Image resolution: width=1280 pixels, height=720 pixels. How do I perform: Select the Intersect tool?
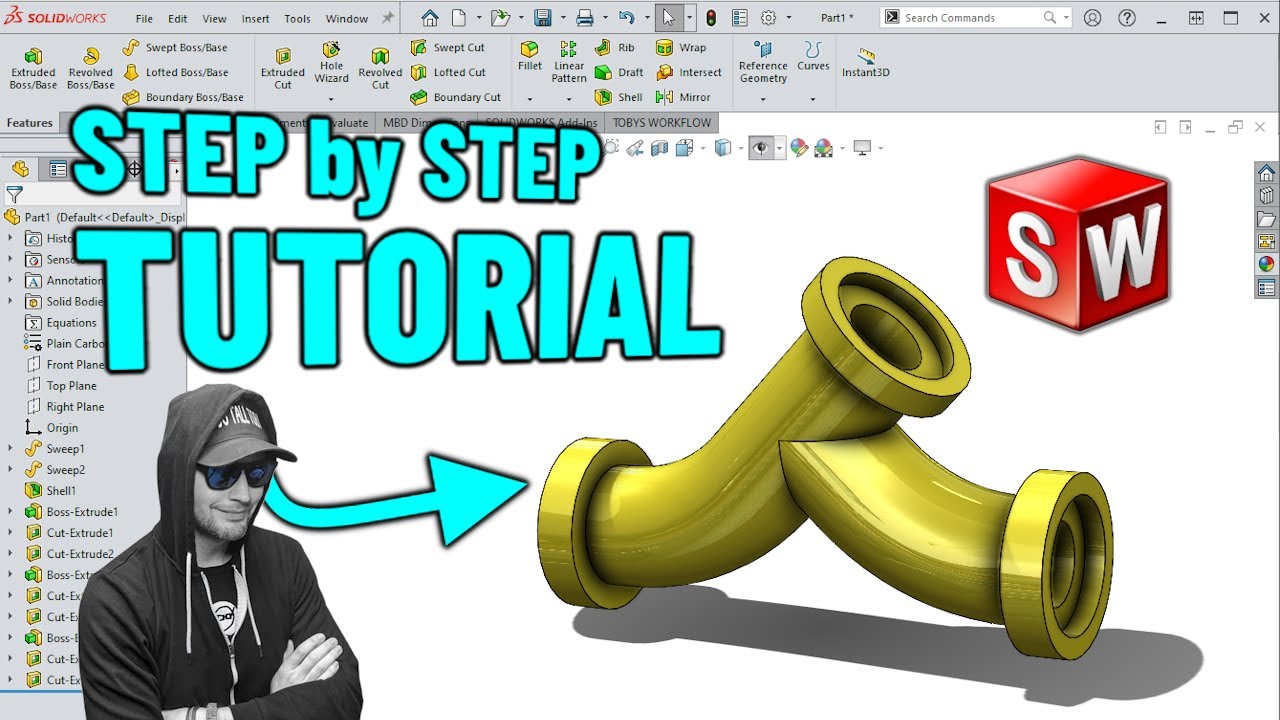click(x=689, y=72)
